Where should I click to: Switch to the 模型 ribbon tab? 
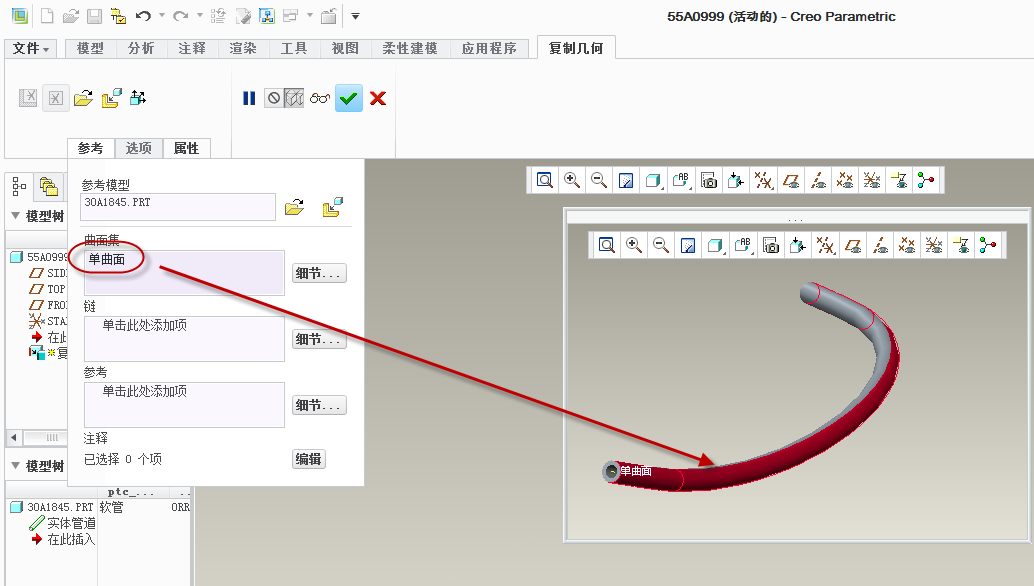(90, 48)
